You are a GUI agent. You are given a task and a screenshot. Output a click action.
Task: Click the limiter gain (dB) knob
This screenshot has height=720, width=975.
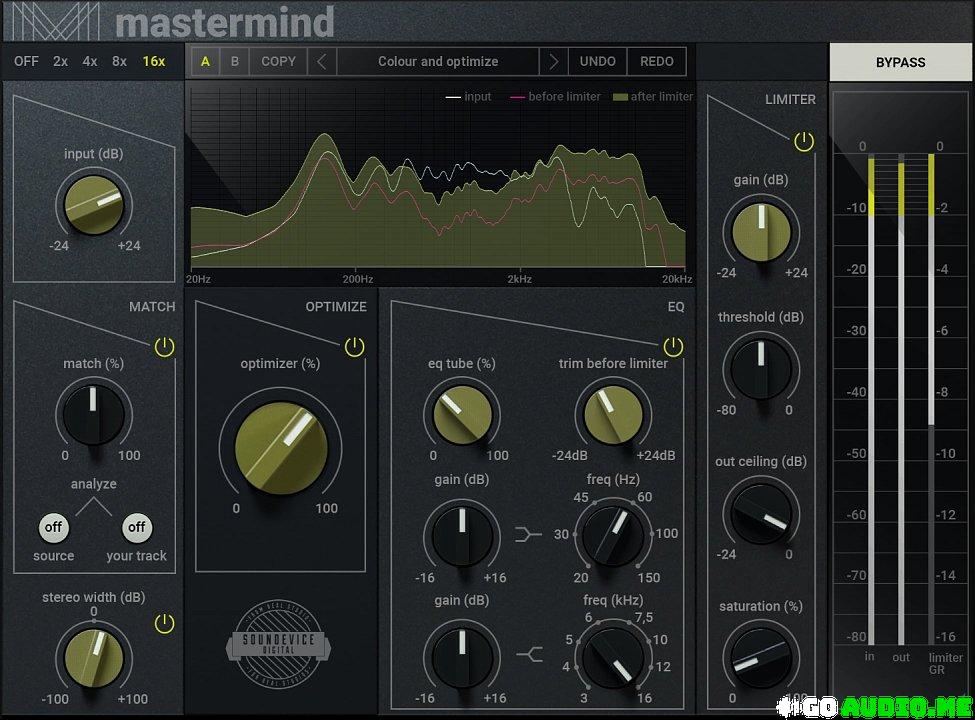coord(761,232)
